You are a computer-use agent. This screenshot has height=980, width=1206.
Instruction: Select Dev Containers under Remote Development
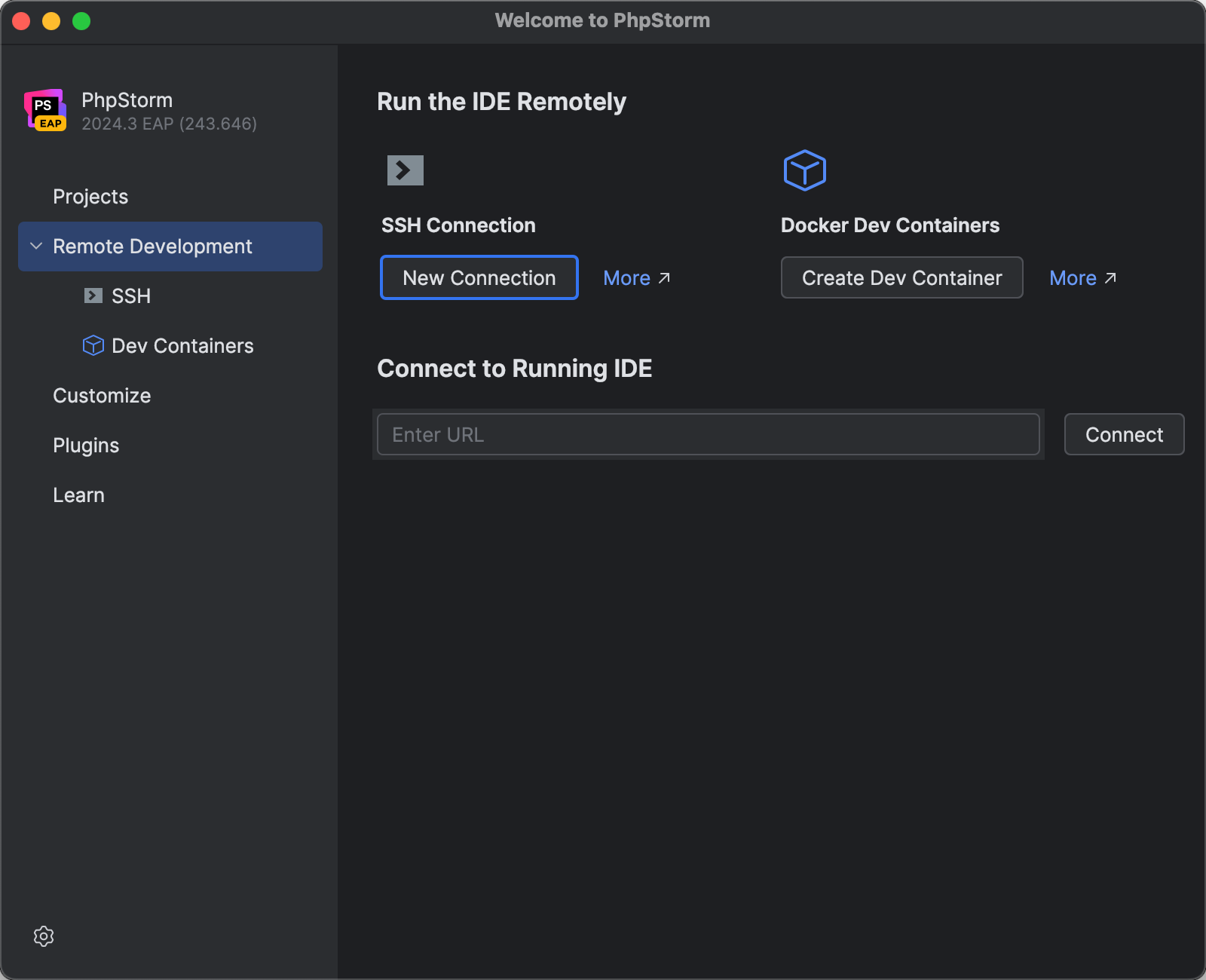coord(182,345)
